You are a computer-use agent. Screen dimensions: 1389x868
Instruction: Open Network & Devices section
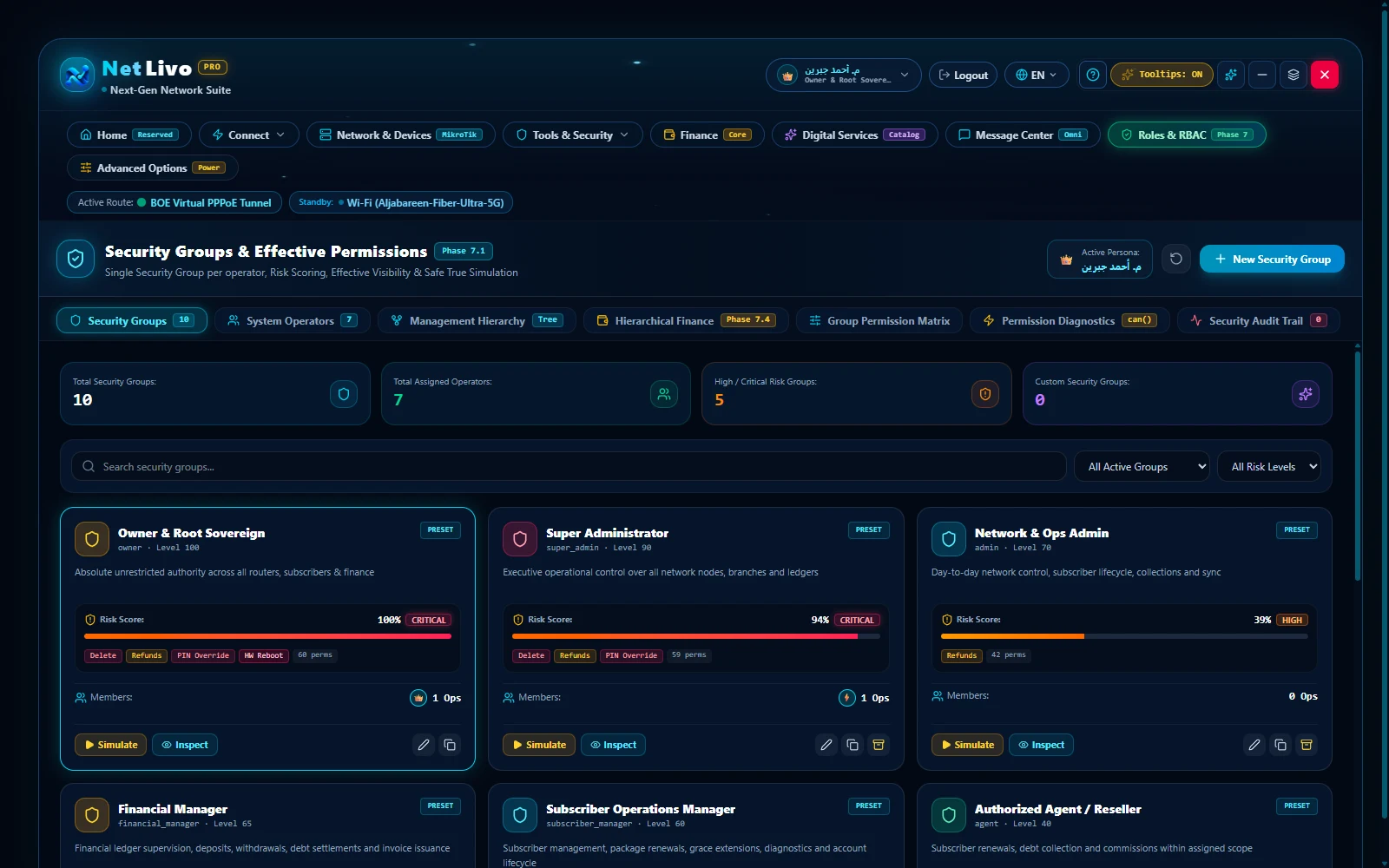[401, 135]
